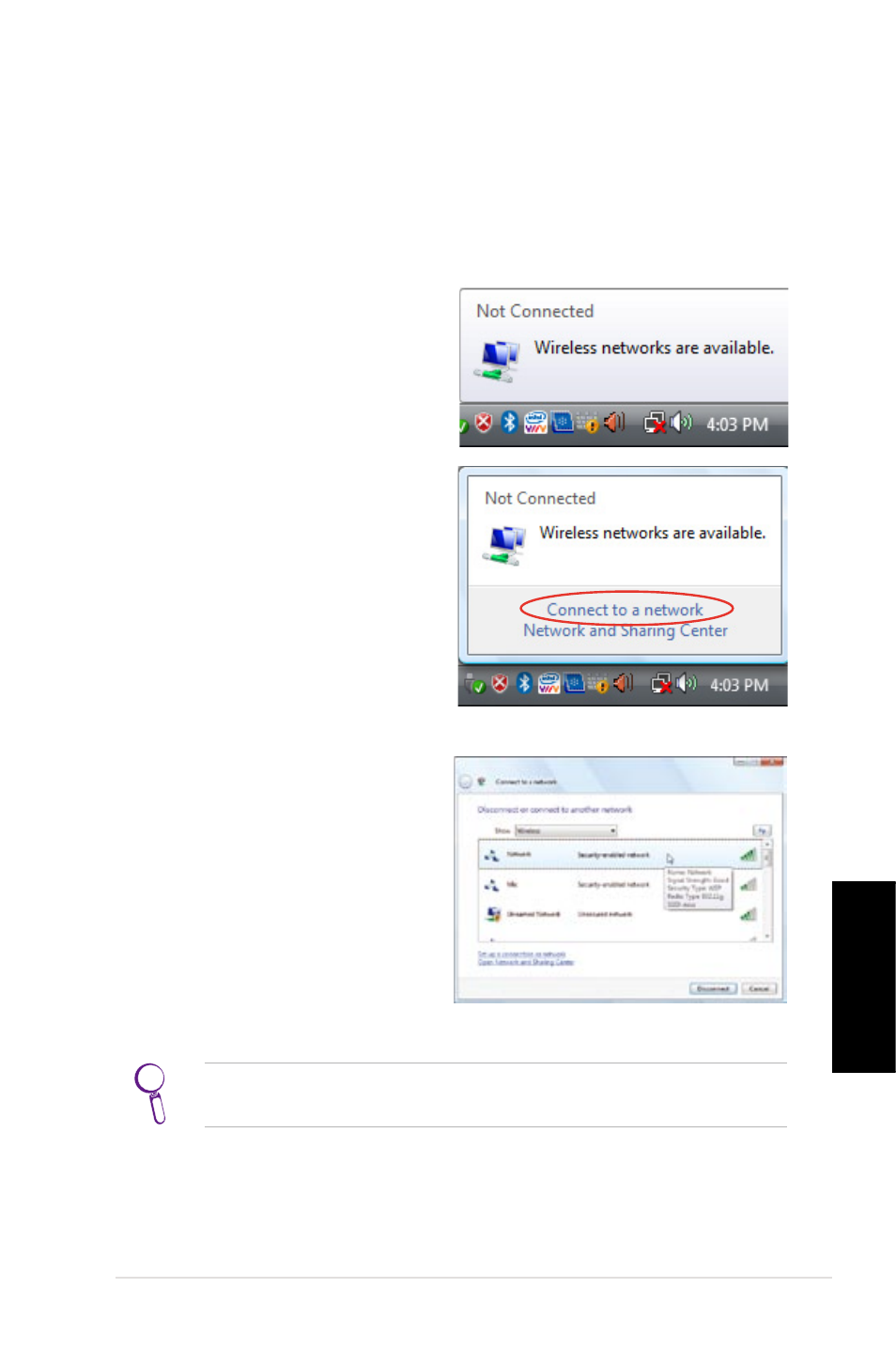This screenshot has height=1350, width=896.
Task: Click the Connect to a network link
Action: 625,610
